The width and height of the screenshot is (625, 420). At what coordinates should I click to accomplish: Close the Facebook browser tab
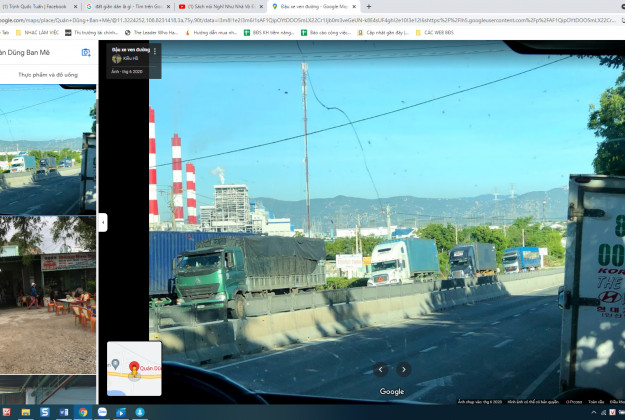tap(75, 7)
